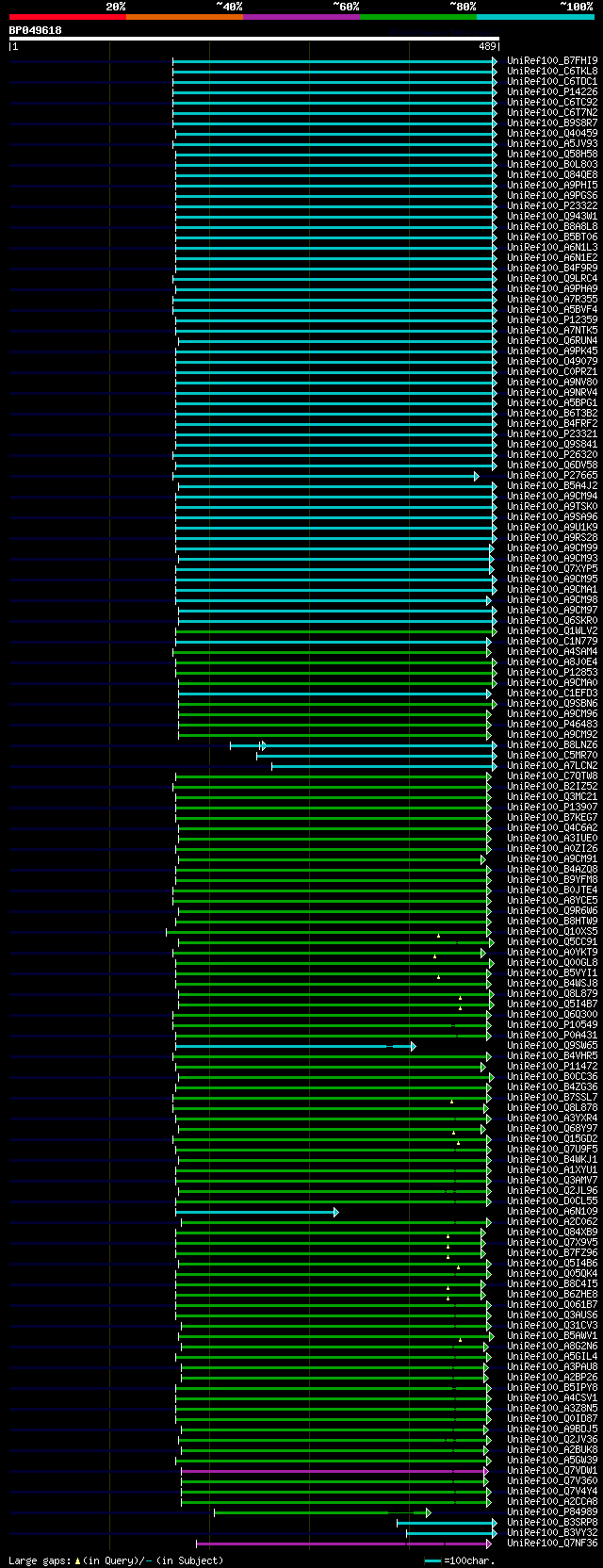
Task: Select label UniRef100_A6N1L3
Action: click(x=552, y=247)
